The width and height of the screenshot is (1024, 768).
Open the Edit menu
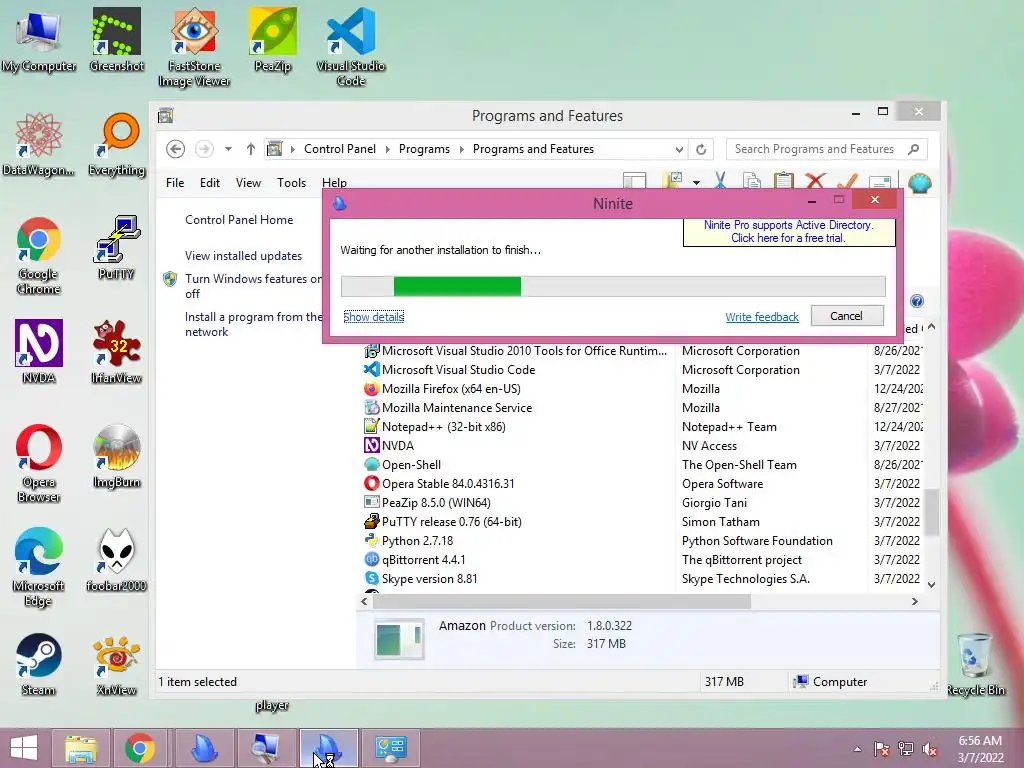[x=210, y=183]
